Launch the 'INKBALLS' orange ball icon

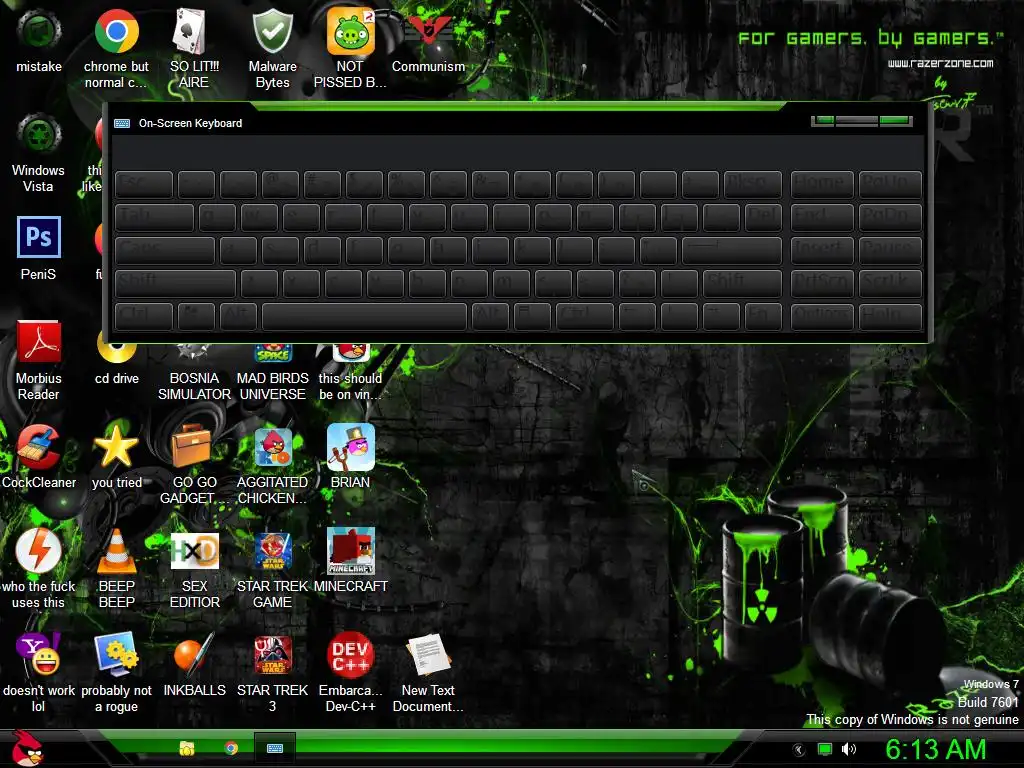194,665
